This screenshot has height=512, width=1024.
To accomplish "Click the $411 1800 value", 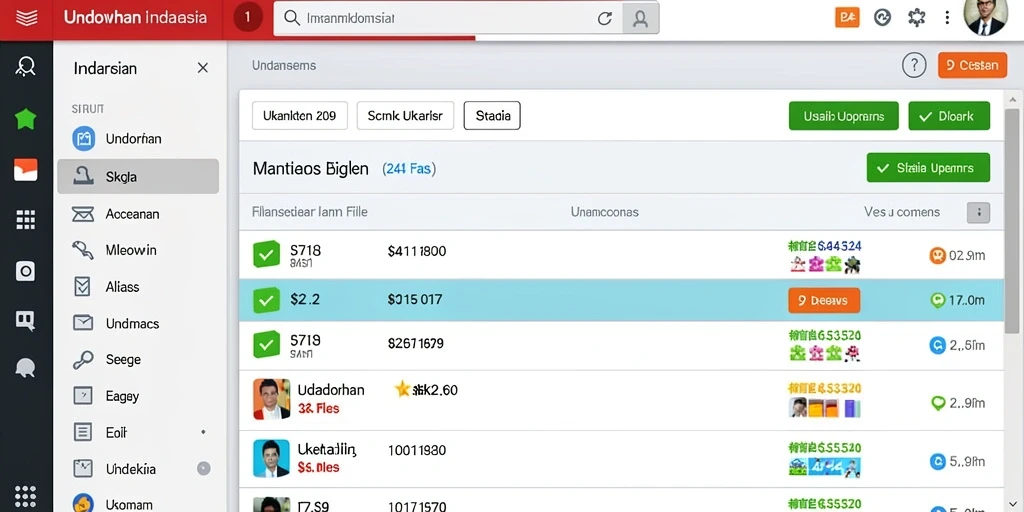I will [417, 251].
